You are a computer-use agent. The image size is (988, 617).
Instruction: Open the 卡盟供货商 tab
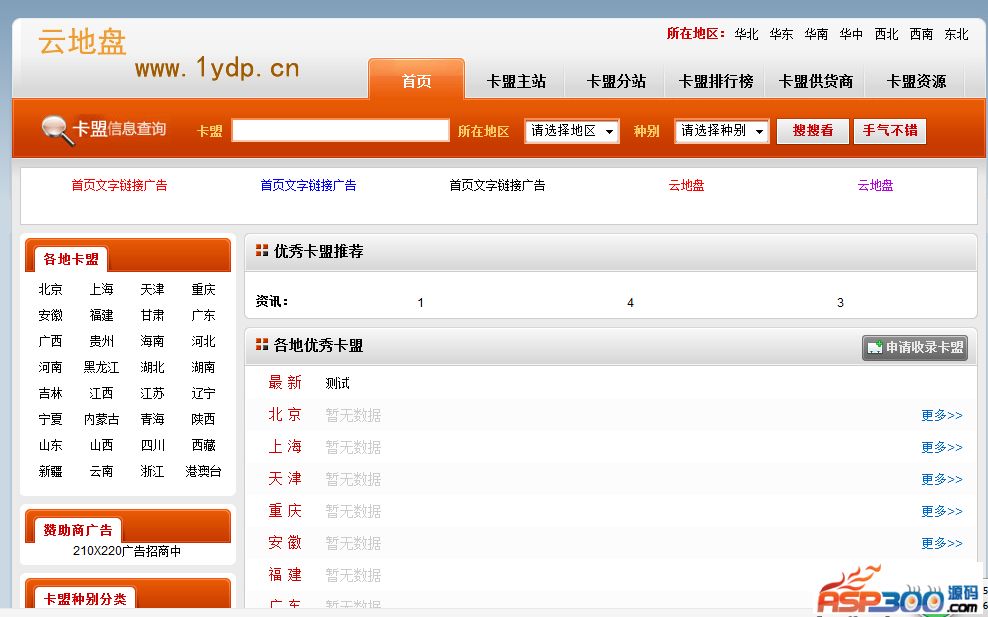coord(815,81)
